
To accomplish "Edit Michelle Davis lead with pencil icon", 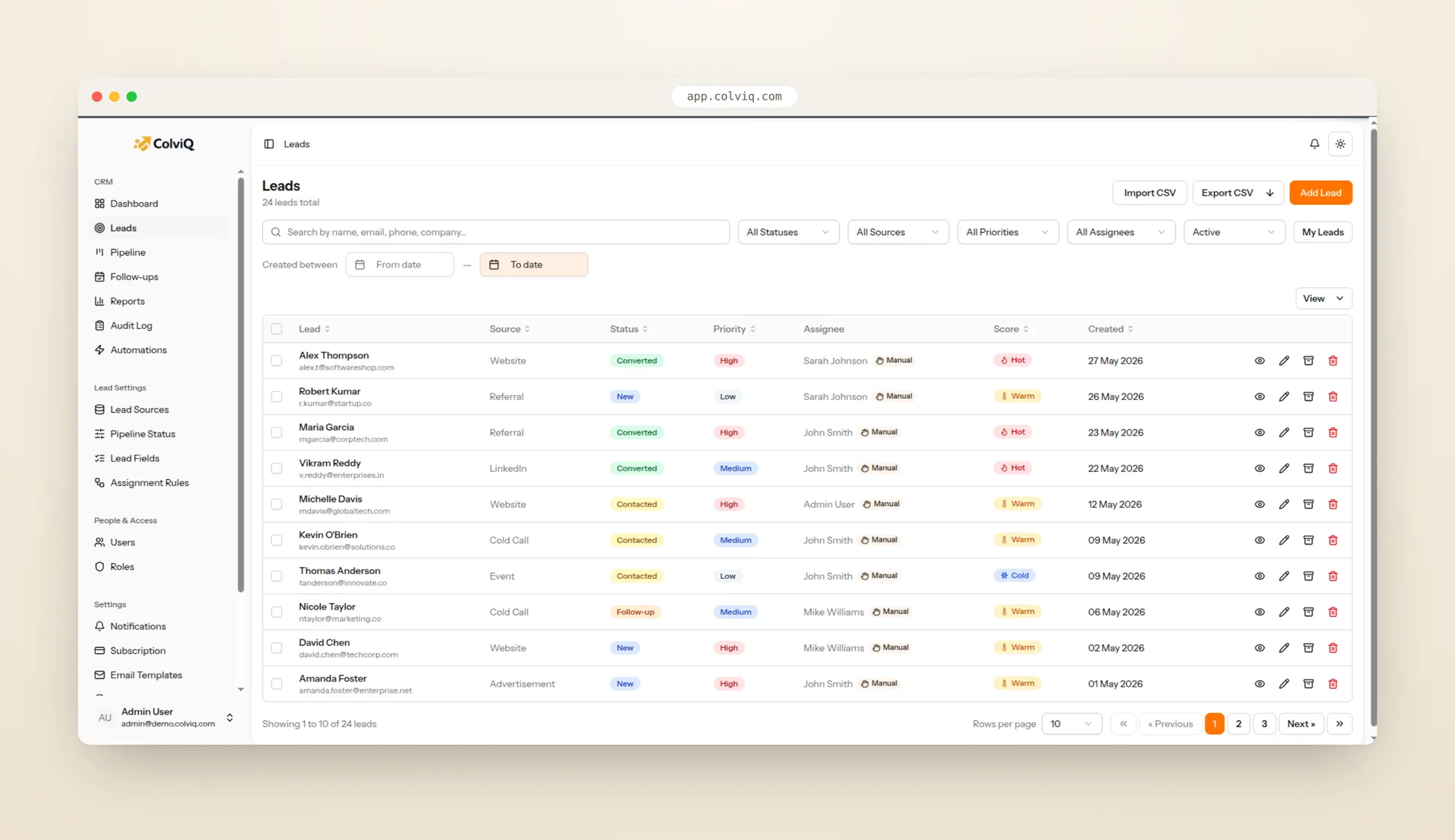I will (x=1284, y=504).
